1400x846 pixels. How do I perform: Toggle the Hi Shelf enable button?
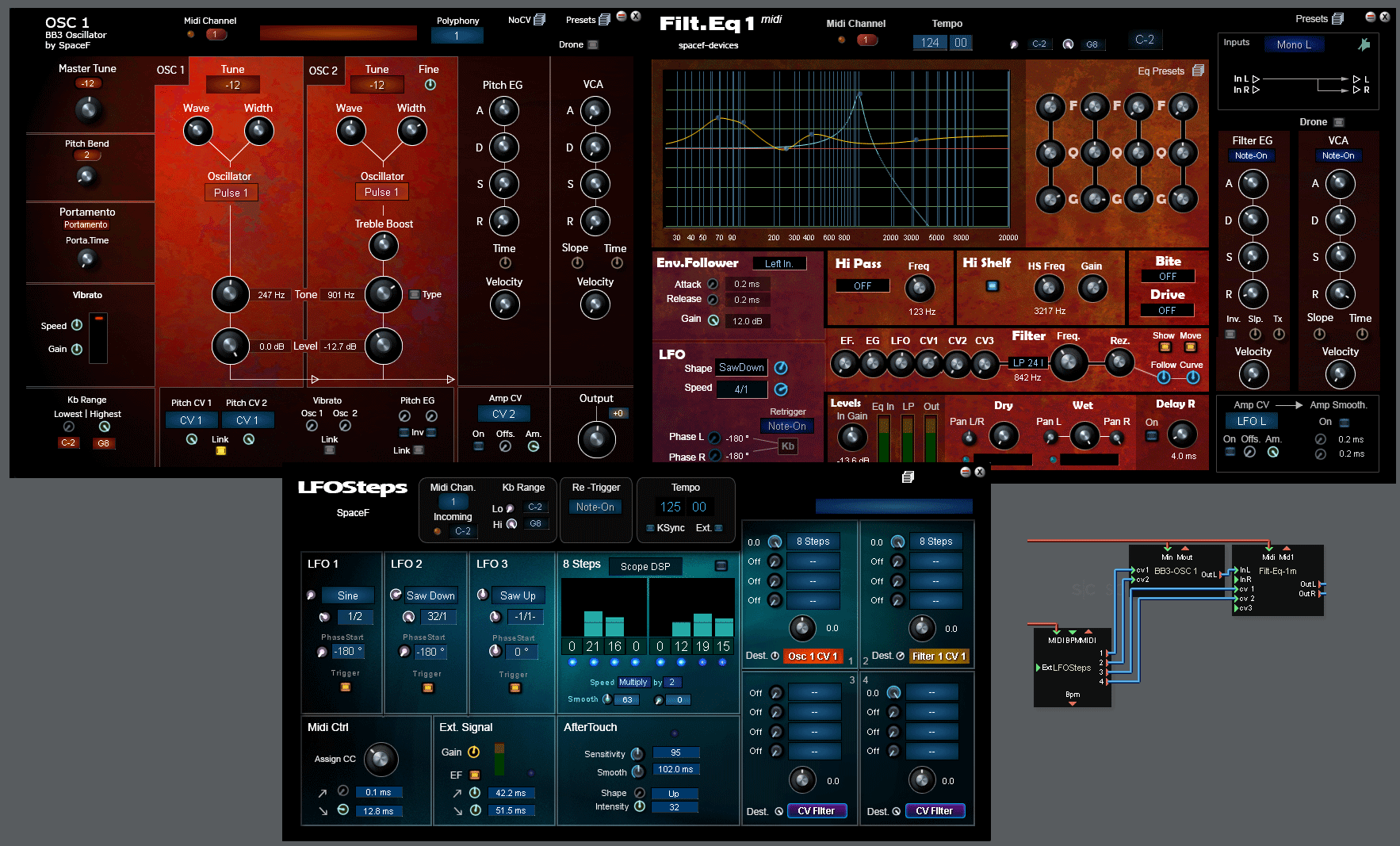(993, 285)
